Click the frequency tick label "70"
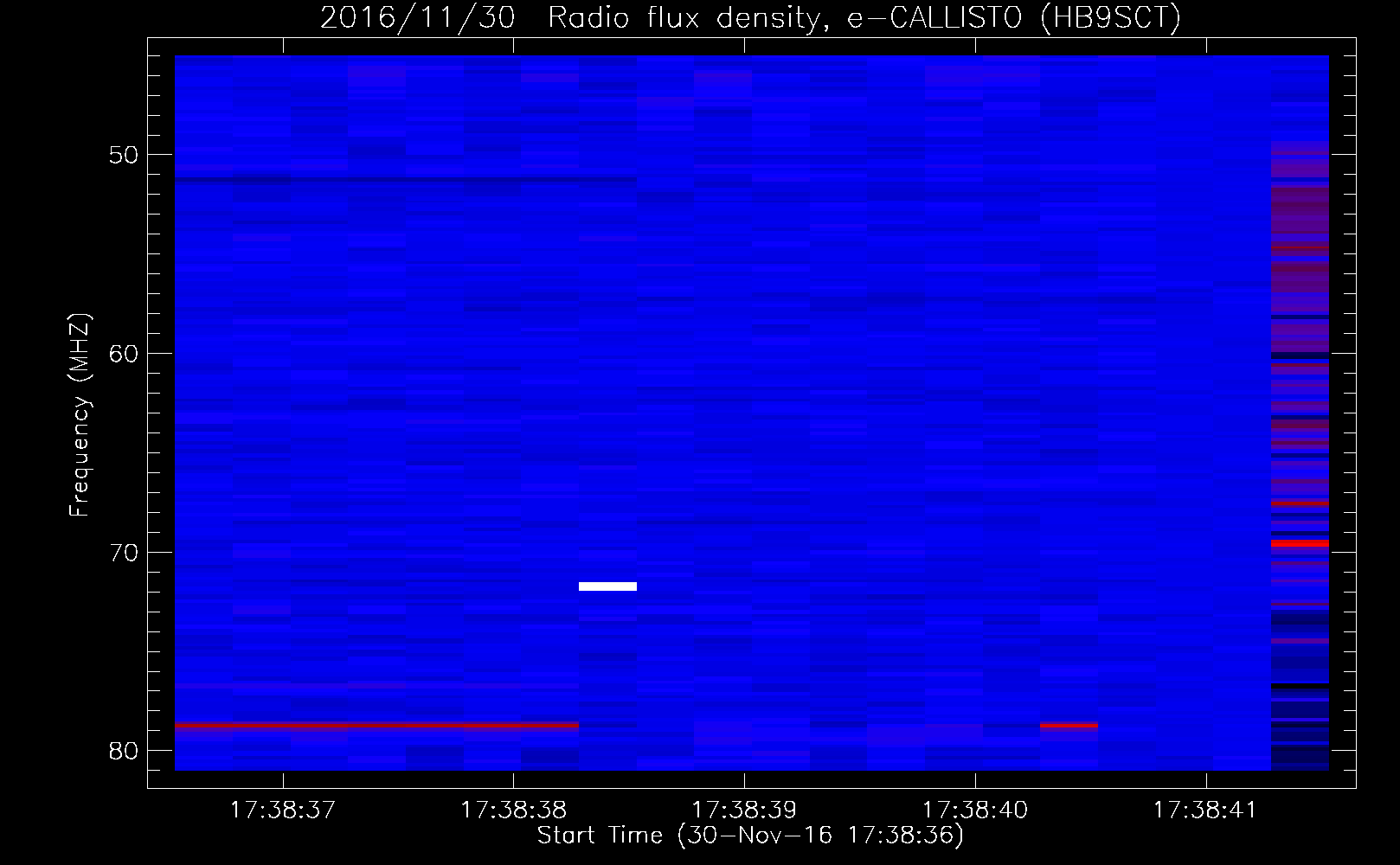1400x865 pixels. (124, 552)
